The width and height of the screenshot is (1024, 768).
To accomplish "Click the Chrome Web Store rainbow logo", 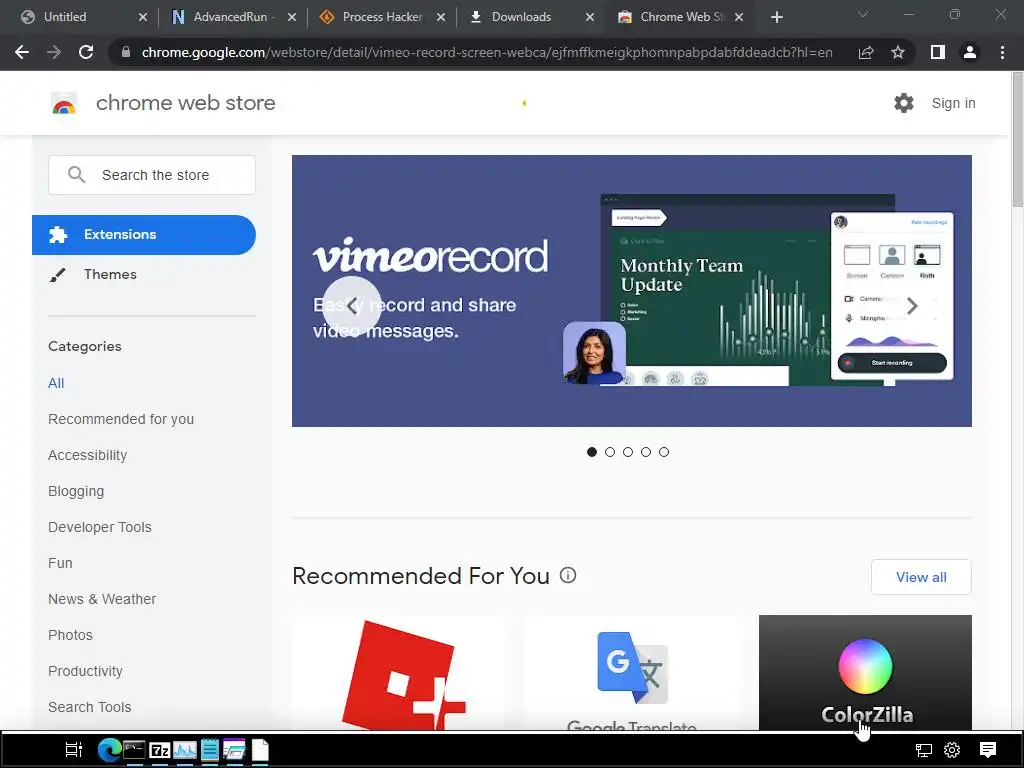I will coord(64,103).
